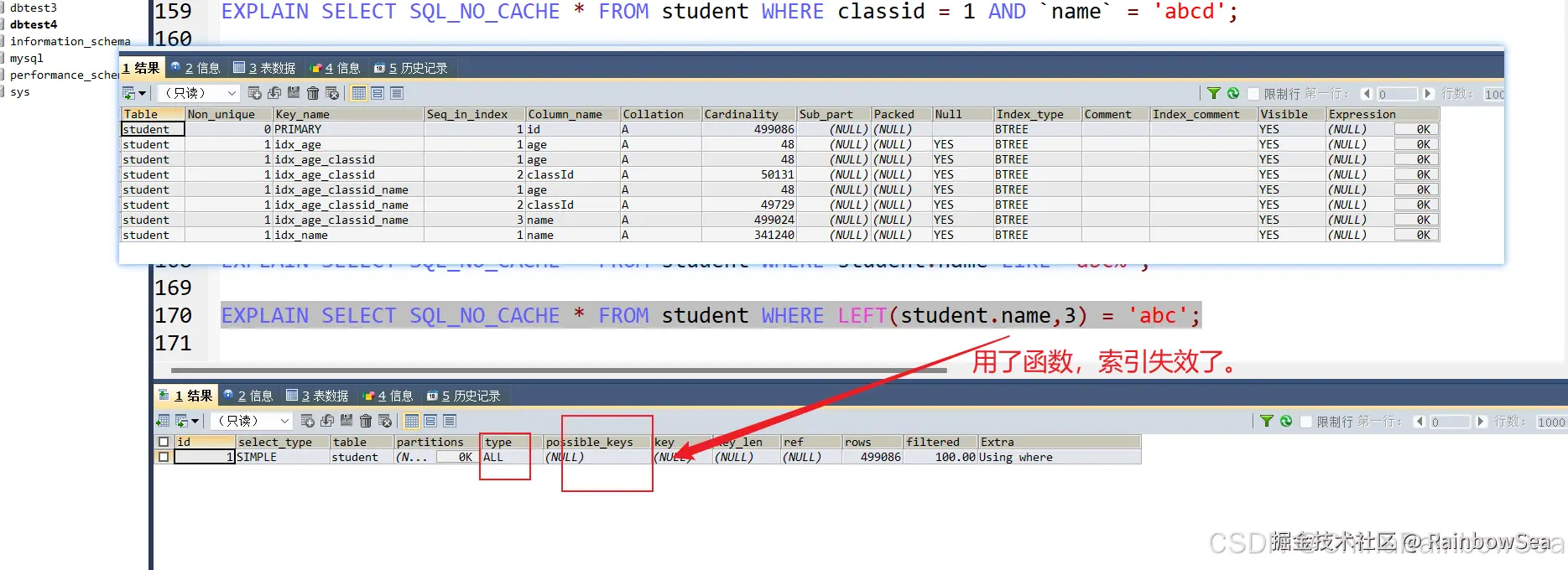This screenshot has height=570, width=1568.
Task: Click possible_keys column header
Action: click(x=597, y=442)
